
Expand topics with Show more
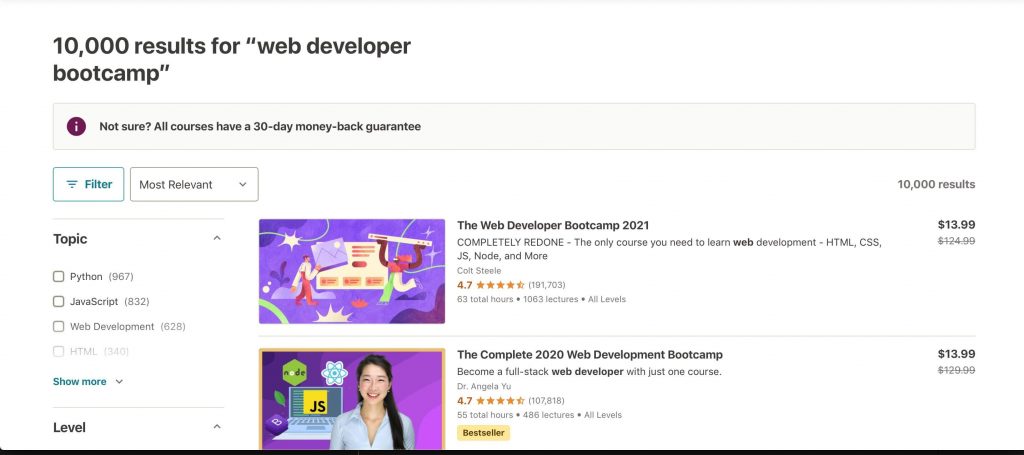[x=88, y=381]
